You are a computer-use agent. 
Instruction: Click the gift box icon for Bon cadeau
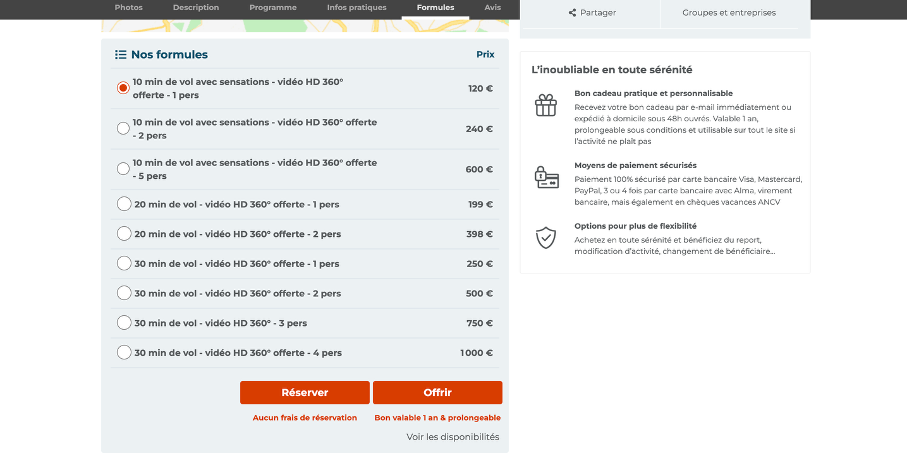click(x=545, y=105)
